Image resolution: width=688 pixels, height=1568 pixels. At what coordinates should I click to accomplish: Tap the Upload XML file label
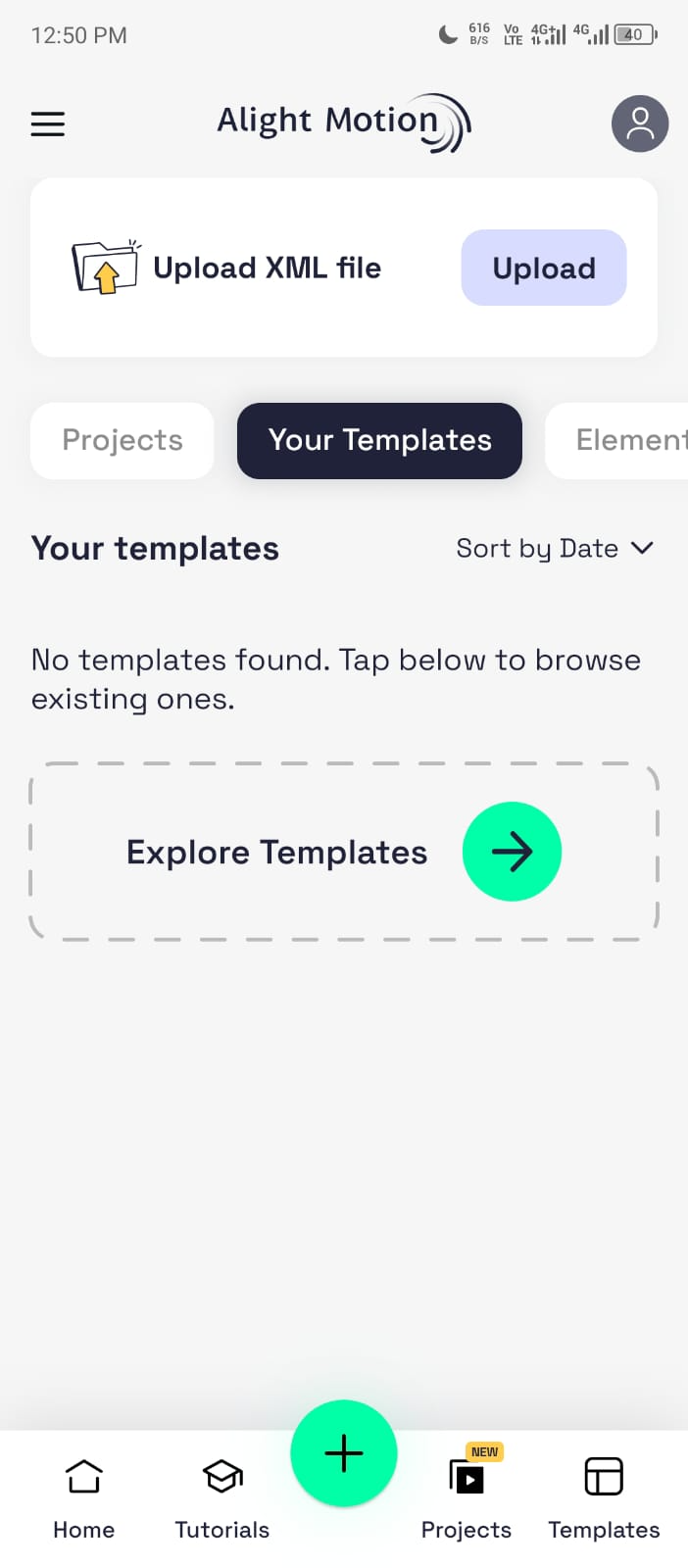(267, 268)
